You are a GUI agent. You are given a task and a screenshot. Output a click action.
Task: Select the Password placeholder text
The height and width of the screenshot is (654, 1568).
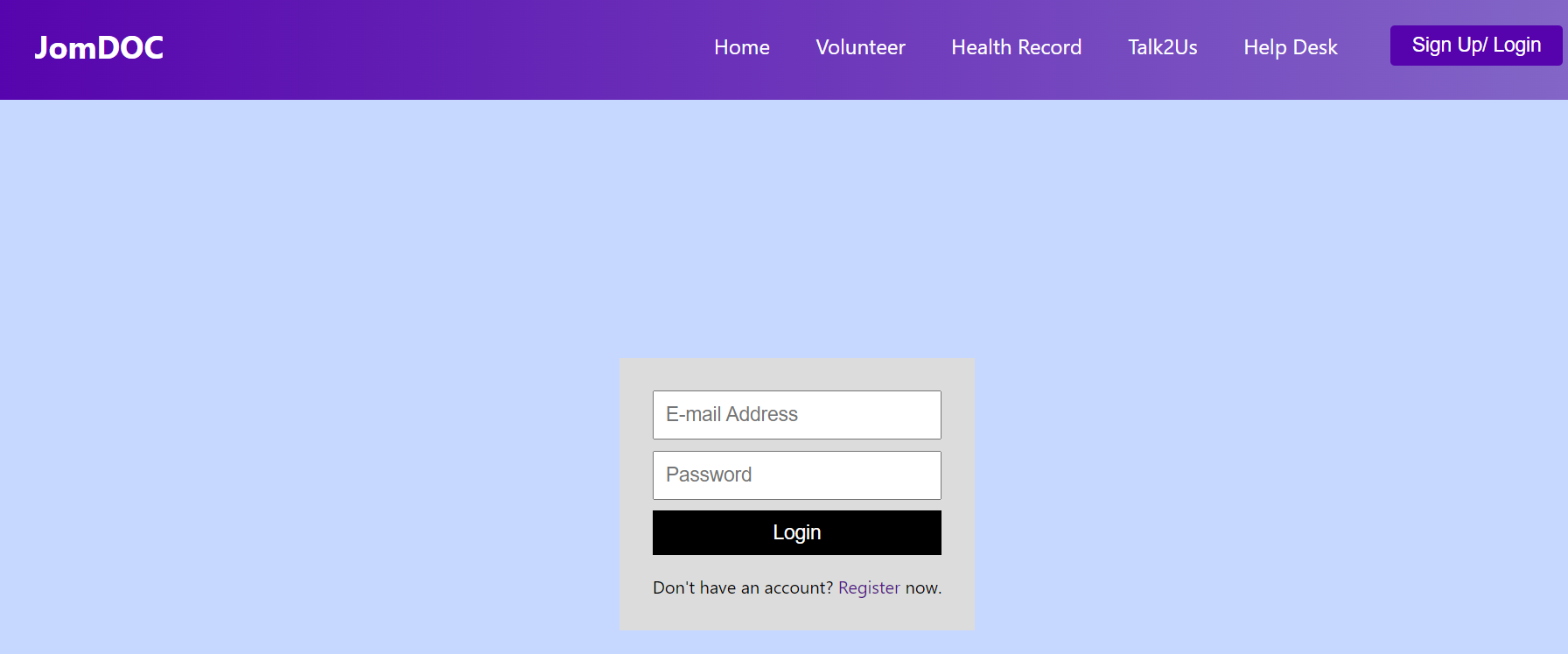click(709, 475)
